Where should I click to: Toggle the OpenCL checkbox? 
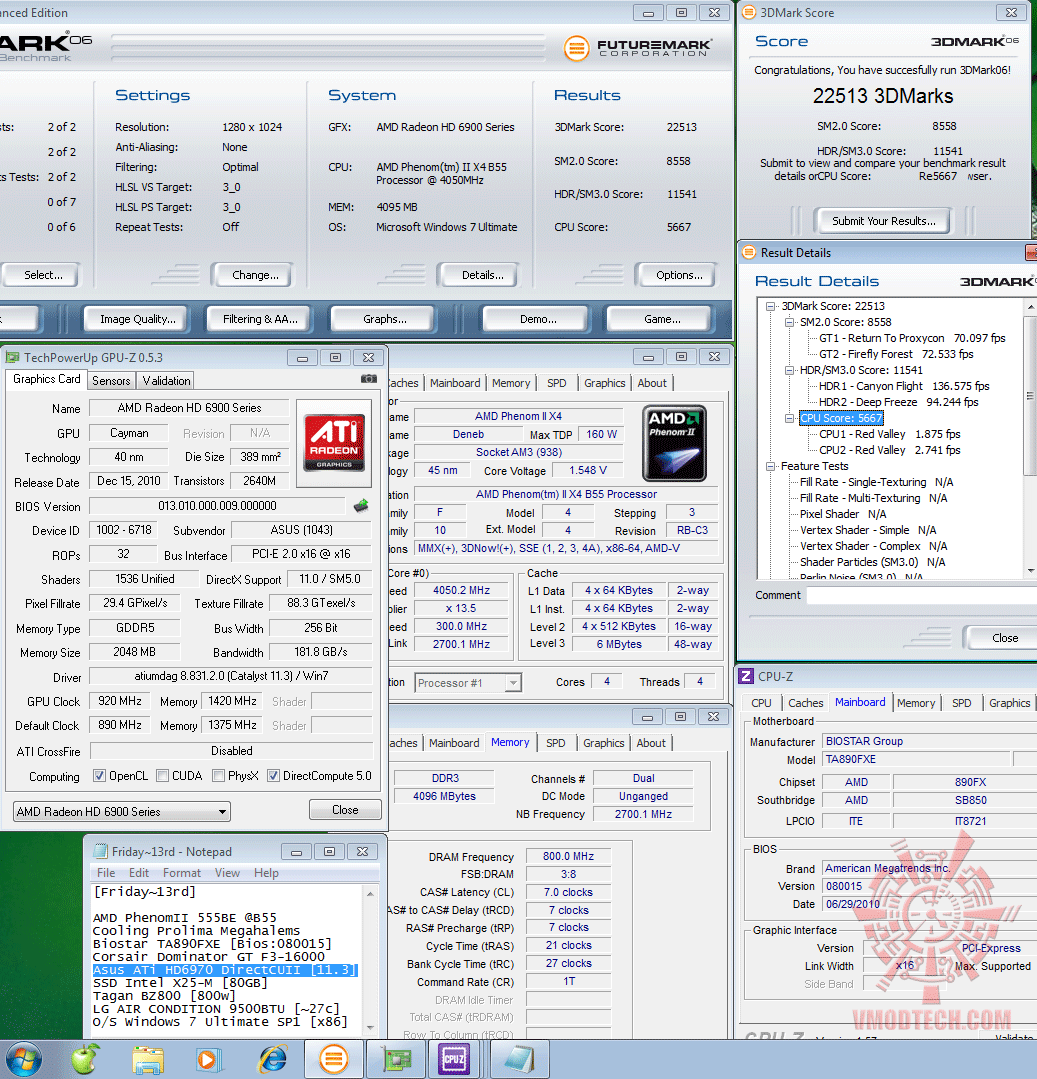[x=99, y=776]
